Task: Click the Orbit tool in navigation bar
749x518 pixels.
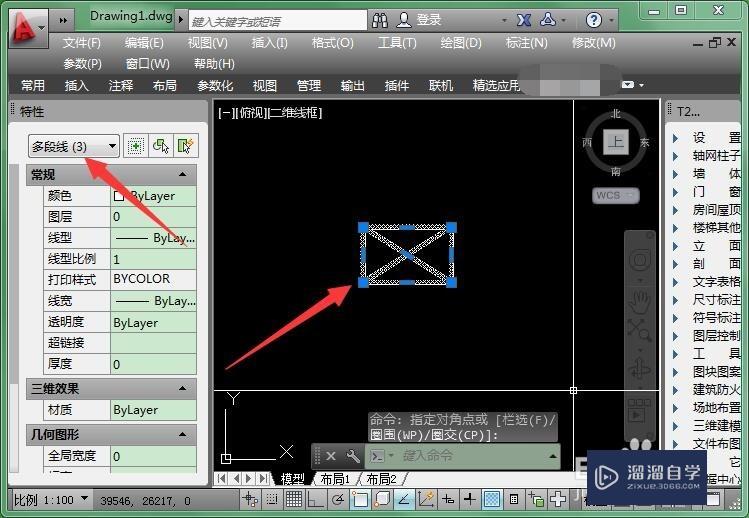Action: click(x=640, y=369)
